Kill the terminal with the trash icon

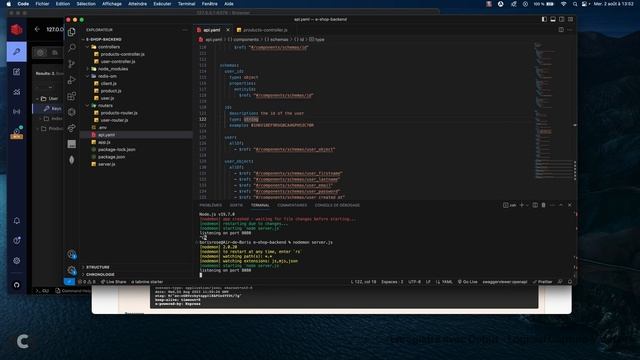(543, 205)
